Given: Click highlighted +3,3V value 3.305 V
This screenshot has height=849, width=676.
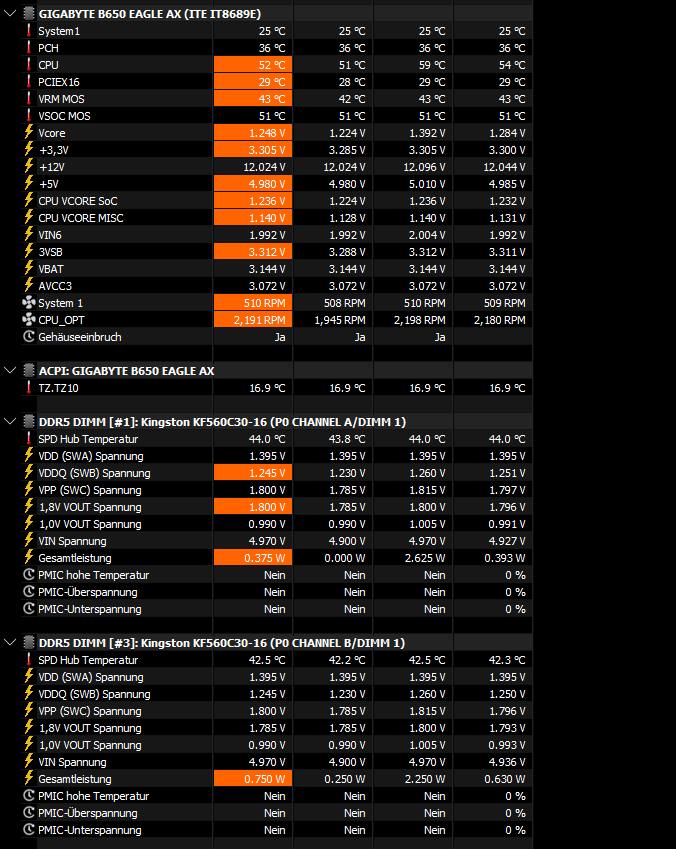Looking at the screenshot, I should pyautogui.click(x=253, y=149).
